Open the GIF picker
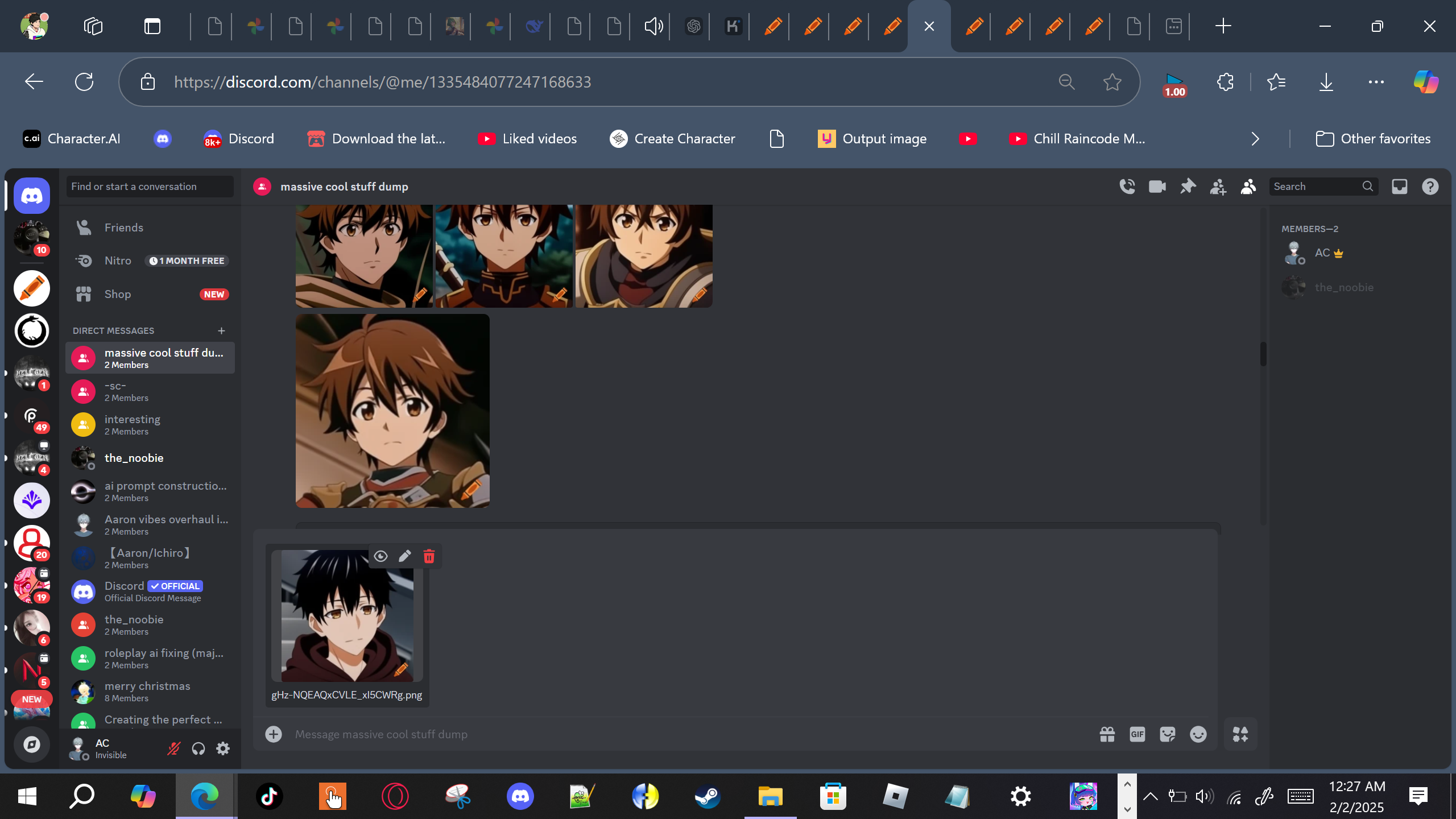 [1137, 734]
